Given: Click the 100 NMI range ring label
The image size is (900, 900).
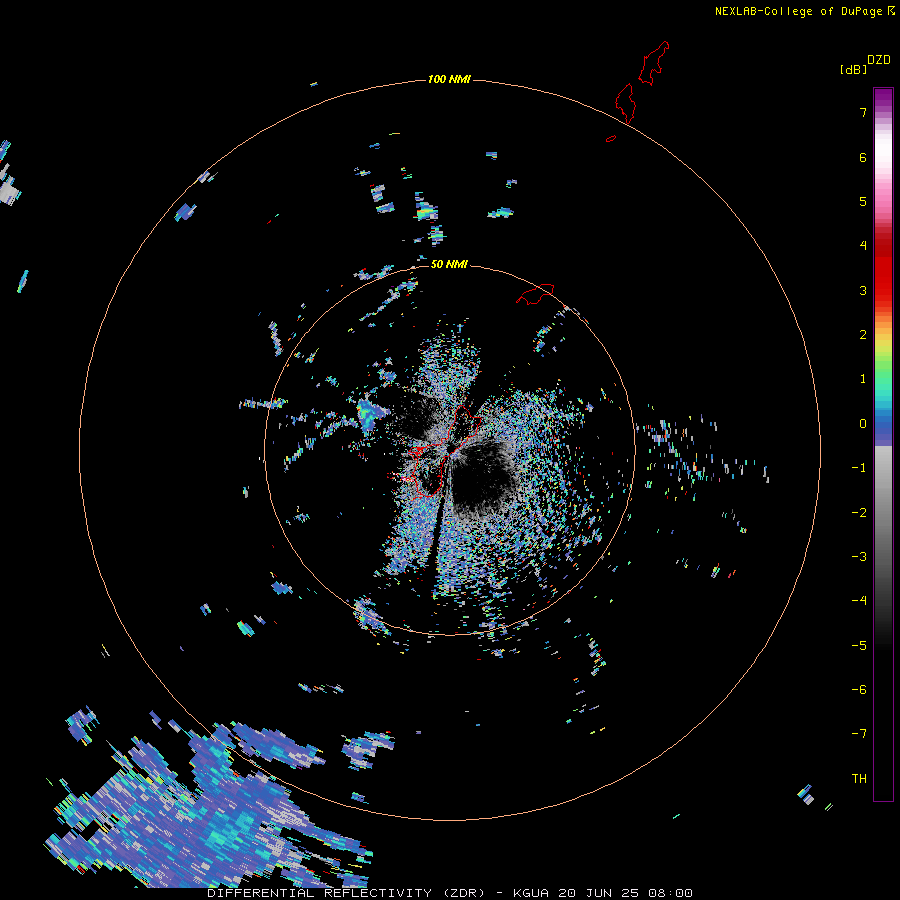Looking at the screenshot, I should point(449,79).
